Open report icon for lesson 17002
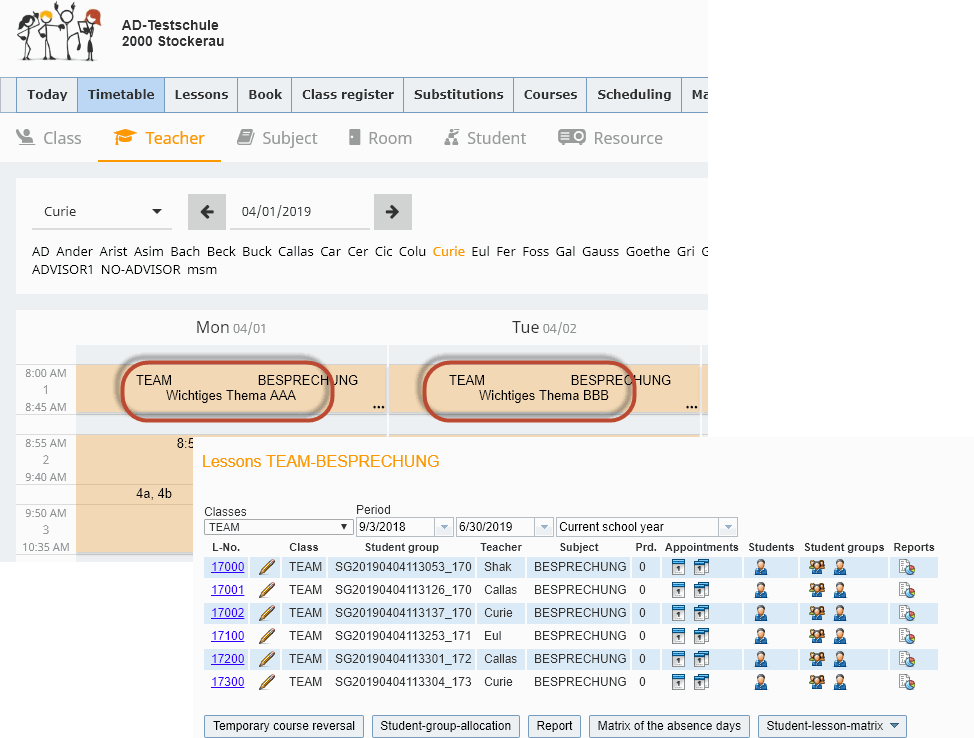This screenshot has width=974, height=738. (x=907, y=613)
